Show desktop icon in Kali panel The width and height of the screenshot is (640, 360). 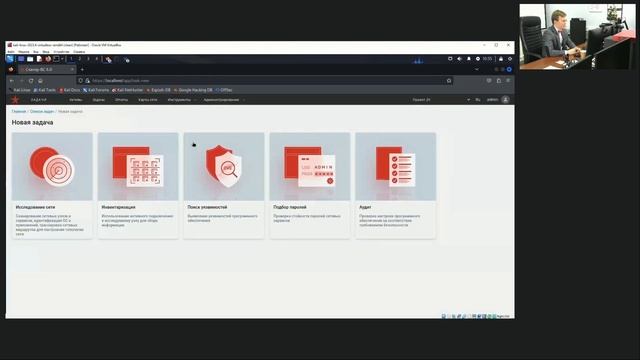click(x=21, y=59)
